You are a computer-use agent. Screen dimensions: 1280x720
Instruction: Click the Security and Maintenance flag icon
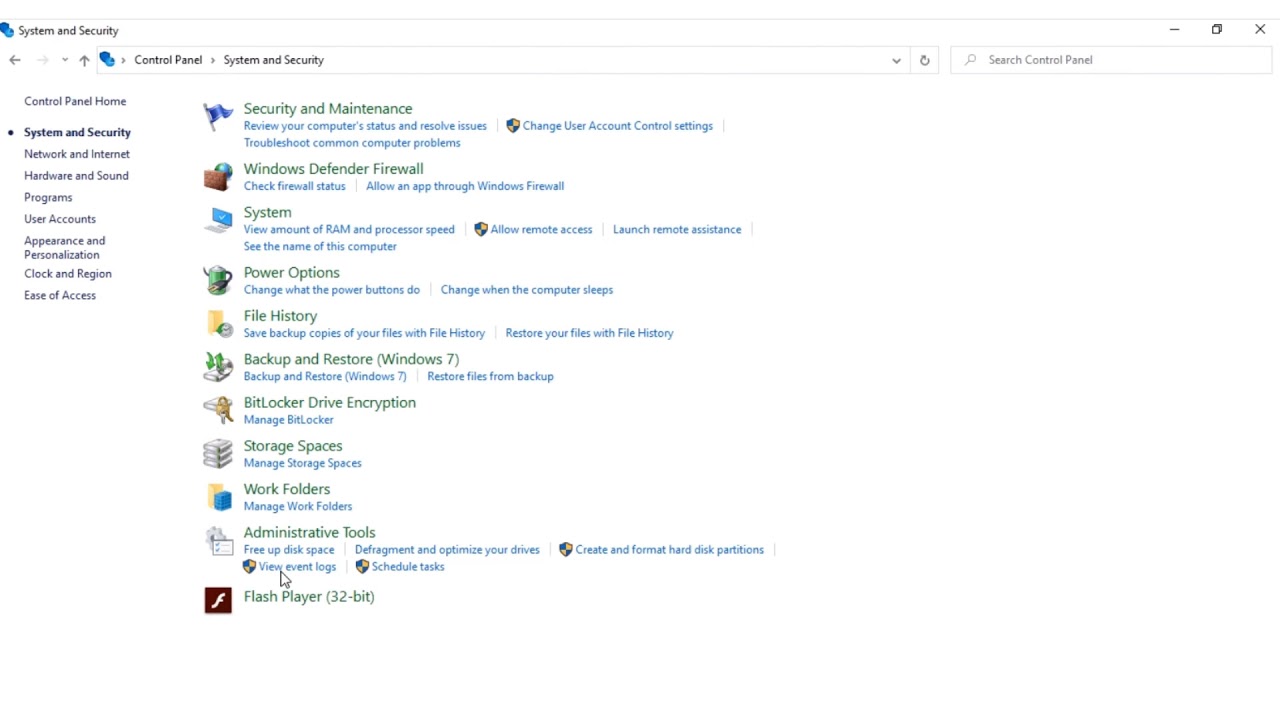[x=218, y=117]
